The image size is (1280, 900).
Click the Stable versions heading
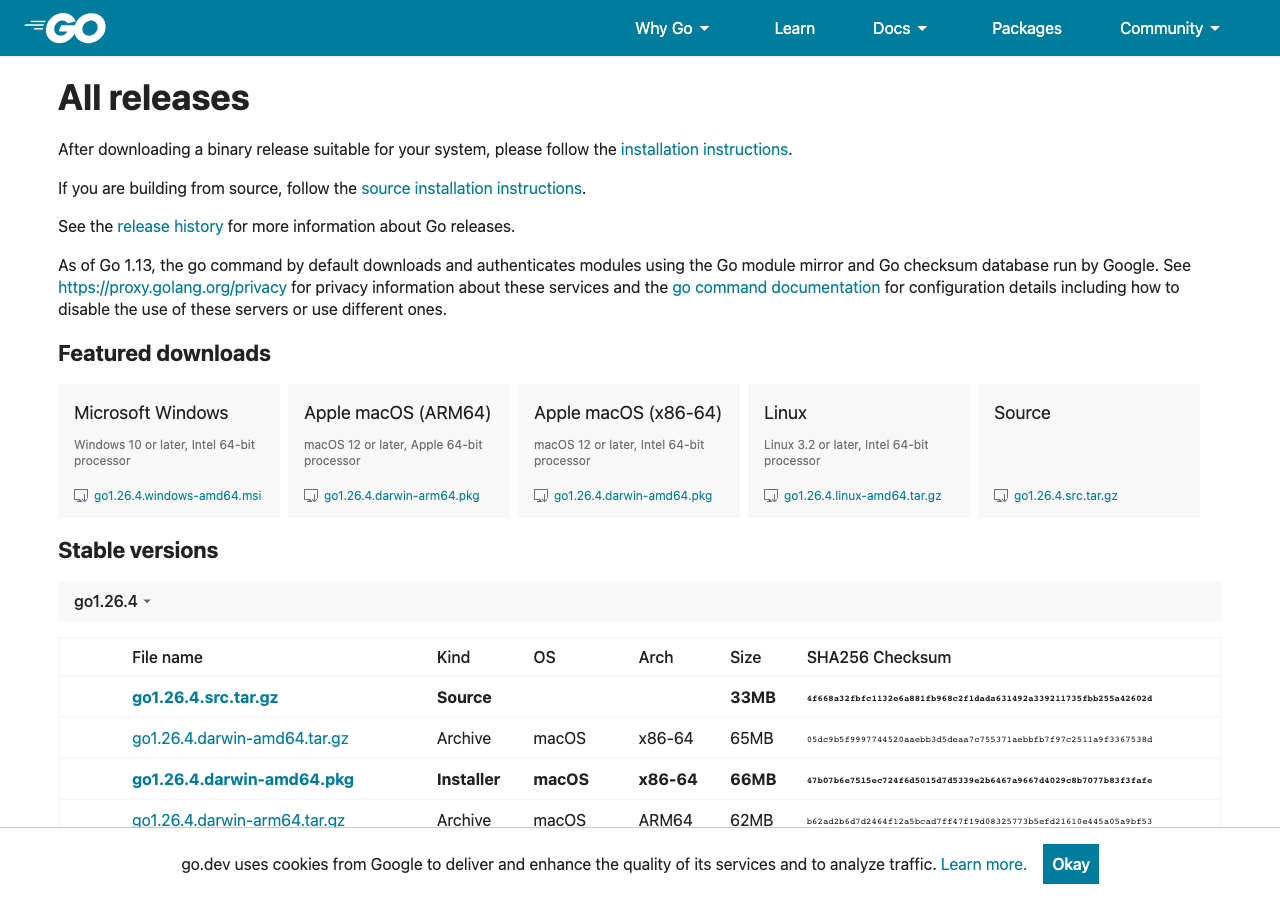coord(138,550)
